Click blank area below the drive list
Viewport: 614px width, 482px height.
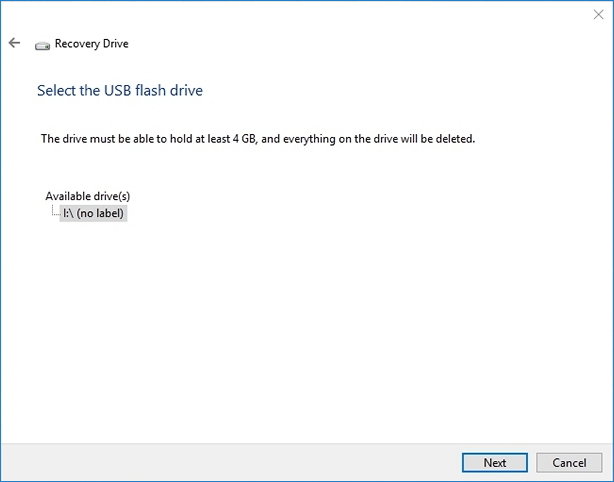300,330
